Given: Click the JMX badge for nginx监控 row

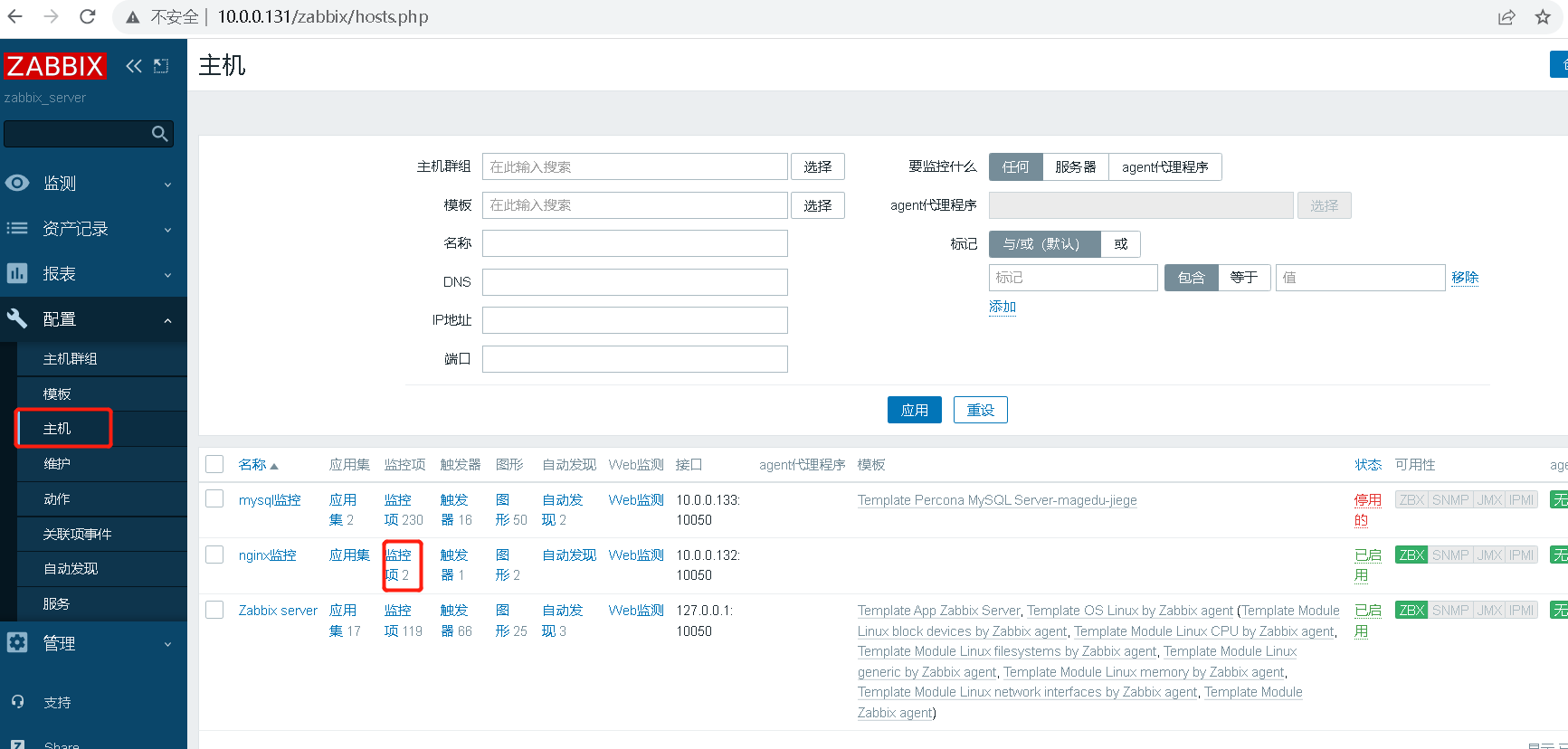Looking at the screenshot, I should coord(1489,555).
